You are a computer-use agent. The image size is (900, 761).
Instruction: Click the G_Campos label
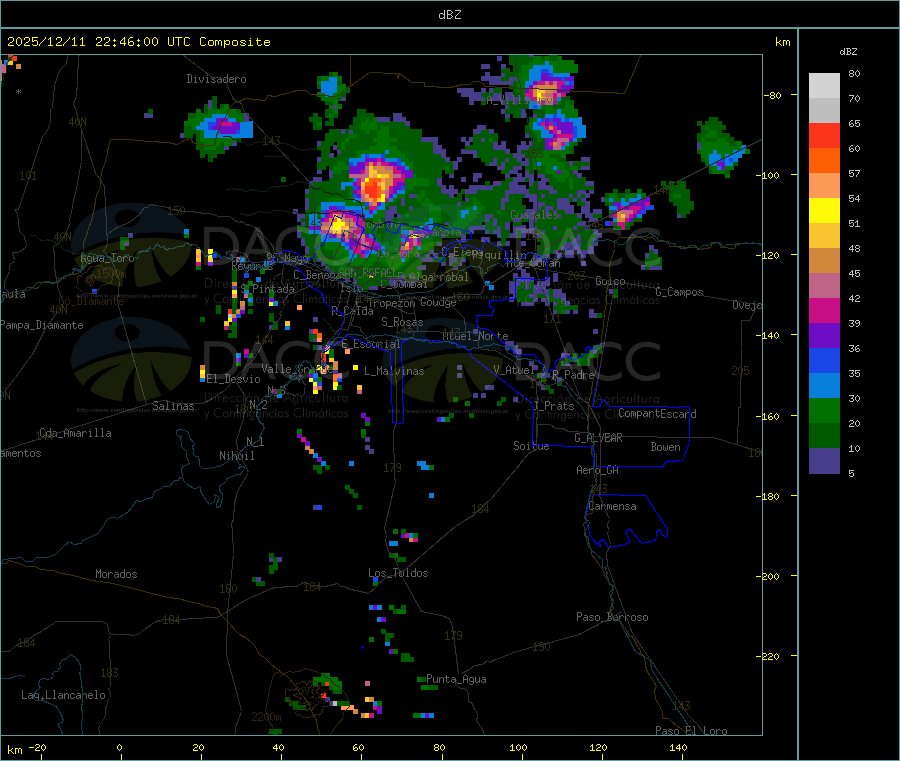coord(679,292)
